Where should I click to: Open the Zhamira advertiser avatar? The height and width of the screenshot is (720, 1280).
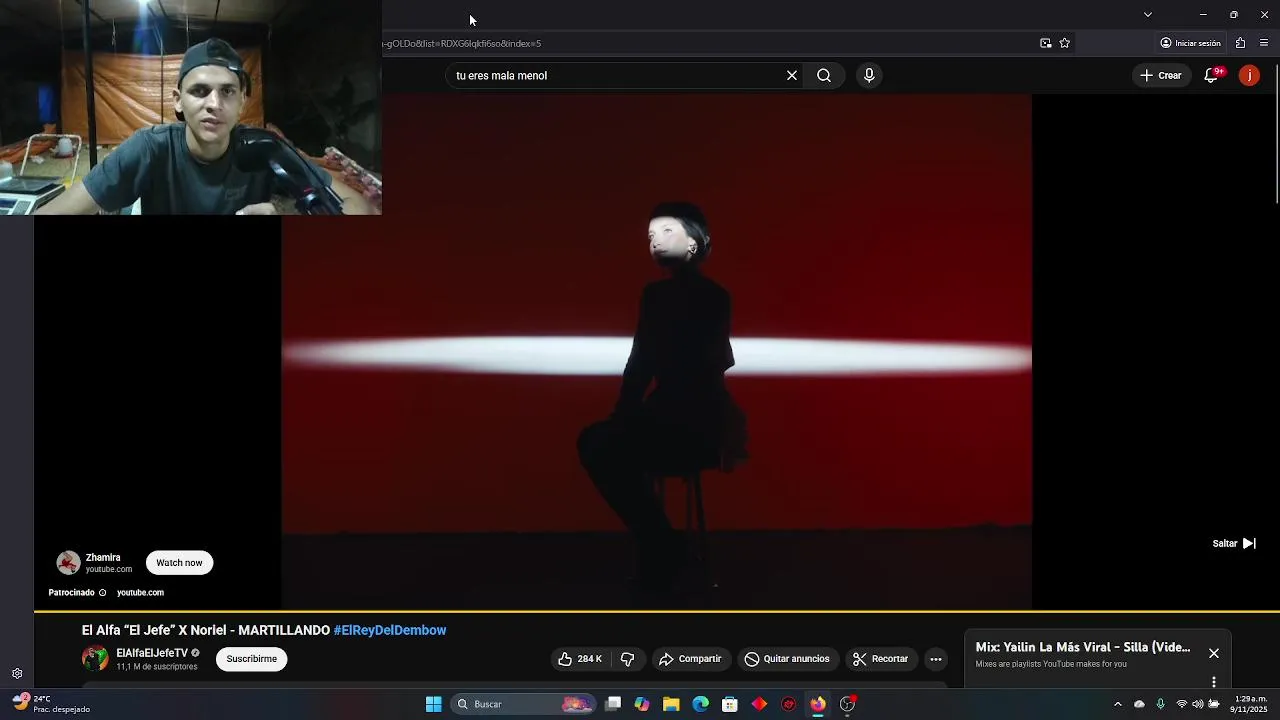tap(68, 562)
